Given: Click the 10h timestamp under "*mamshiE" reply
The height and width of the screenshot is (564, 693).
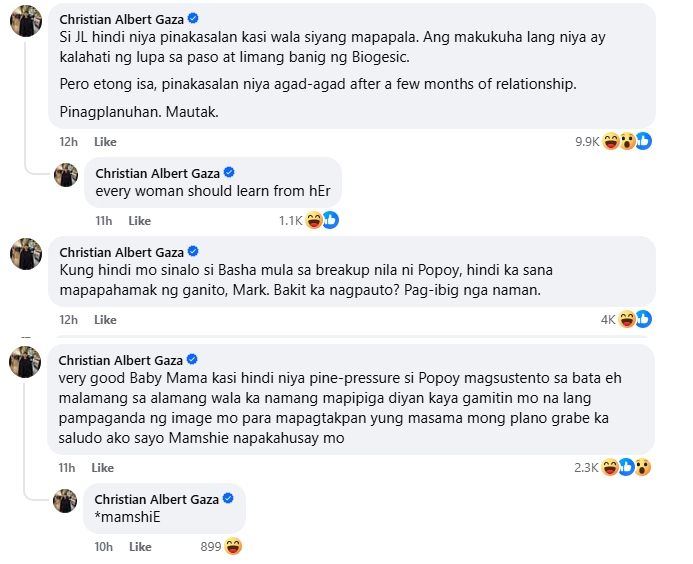Looking at the screenshot, I should point(103,547).
